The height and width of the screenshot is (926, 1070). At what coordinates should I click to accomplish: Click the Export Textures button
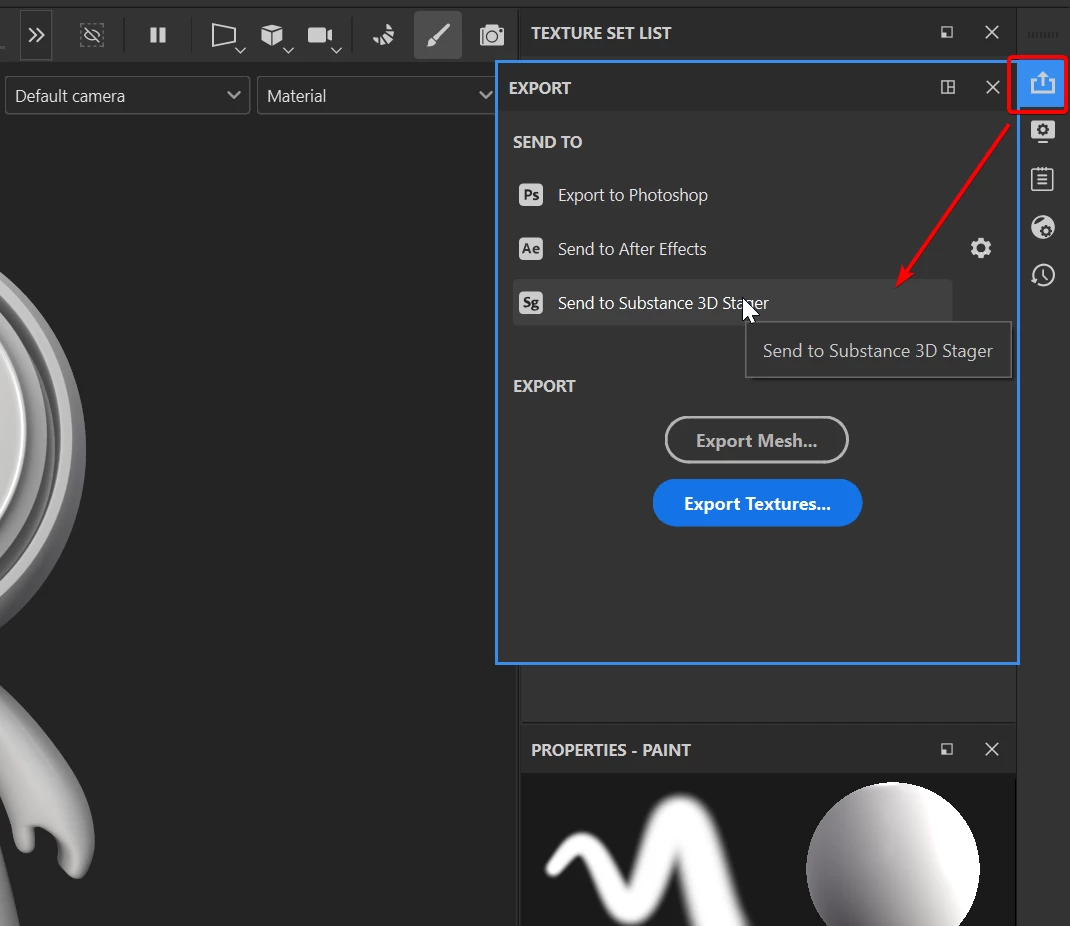point(757,503)
